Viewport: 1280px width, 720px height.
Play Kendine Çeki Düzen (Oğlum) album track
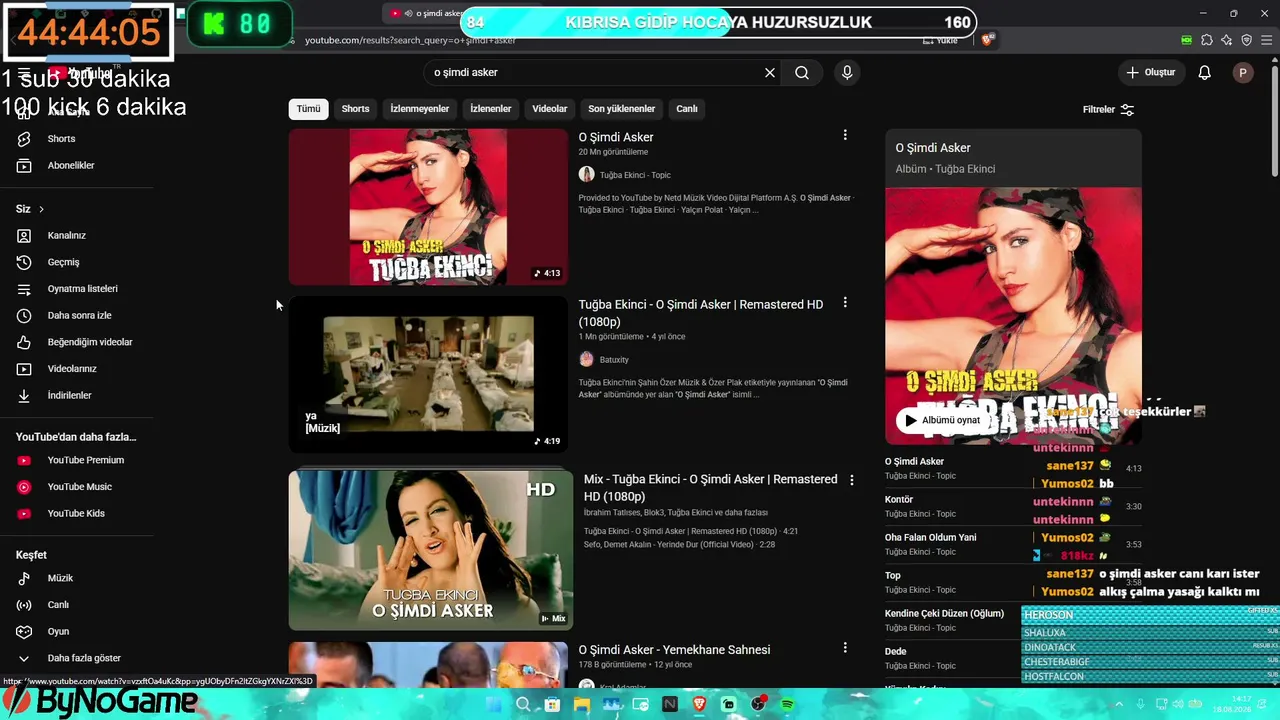click(1013, 620)
